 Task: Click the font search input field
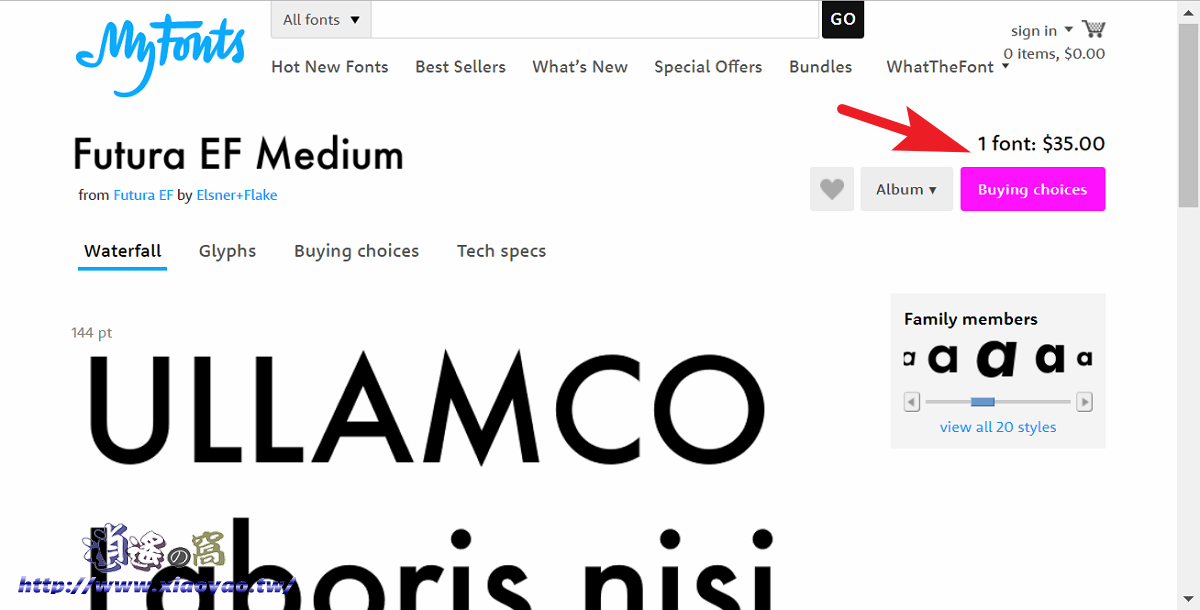pyautogui.click(x=595, y=19)
